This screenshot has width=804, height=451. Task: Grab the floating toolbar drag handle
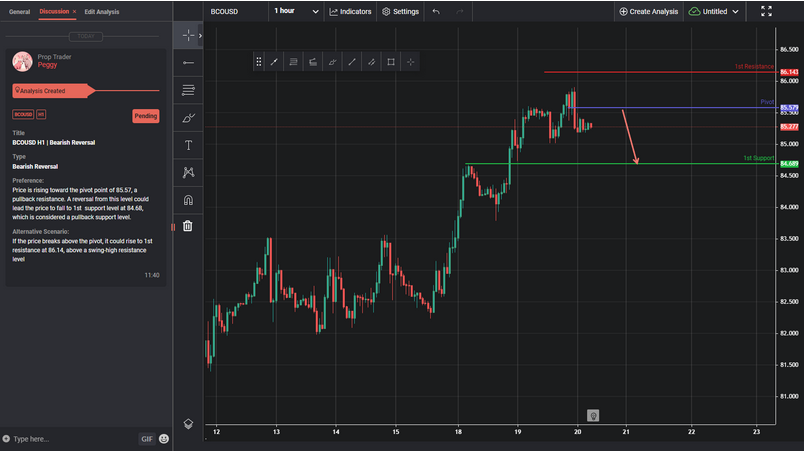click(259, 62)
